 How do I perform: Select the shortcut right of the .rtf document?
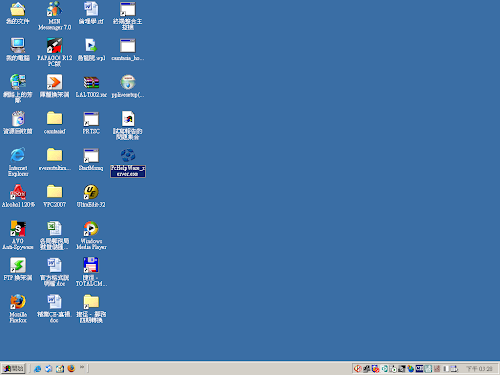[x=128, y=9]
